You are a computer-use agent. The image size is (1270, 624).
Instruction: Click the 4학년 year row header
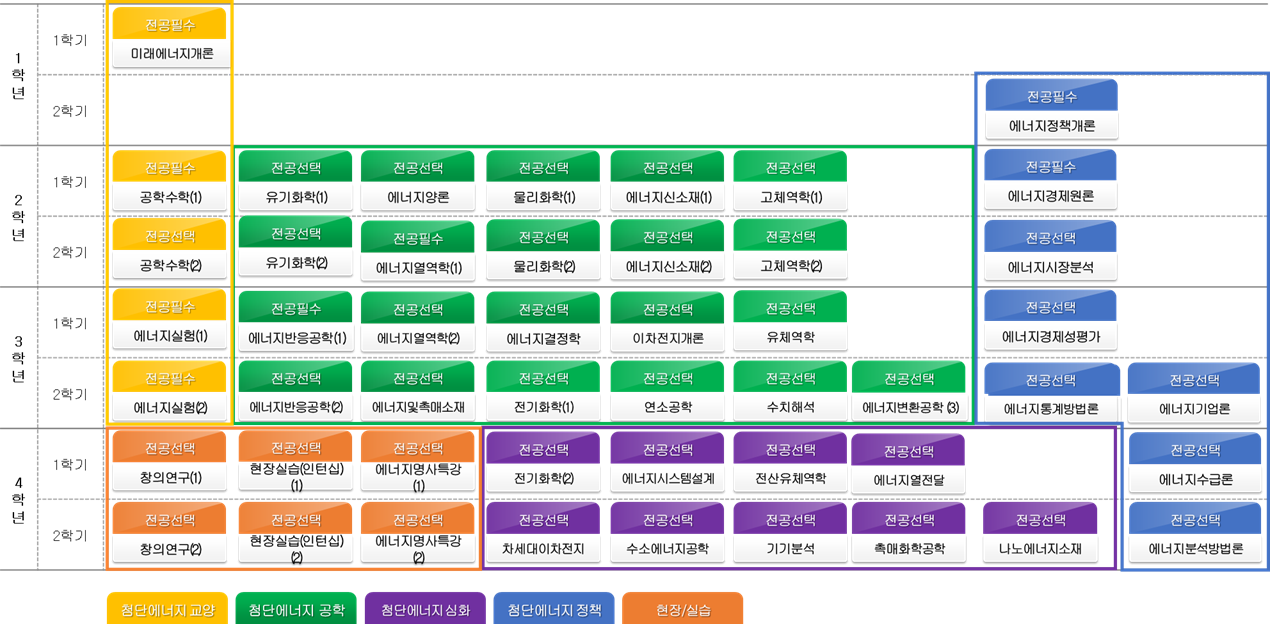click(18, 499)
